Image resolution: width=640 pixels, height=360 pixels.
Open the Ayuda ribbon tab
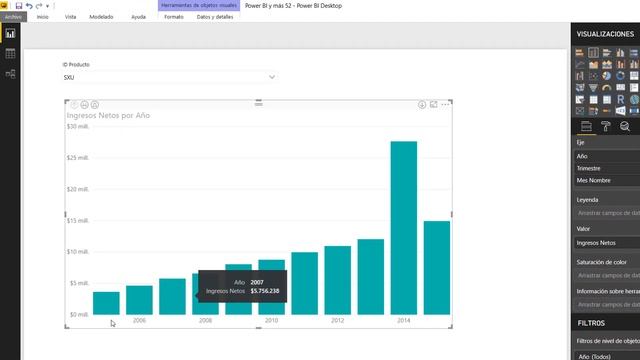pos(138,17)
